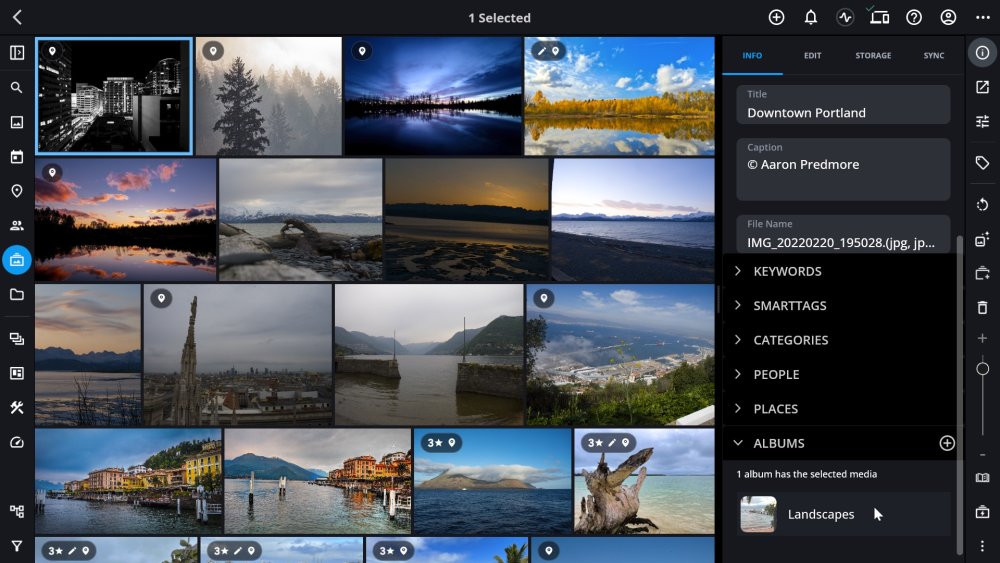The image size is (1000, 563).
Task: Switch to the EDIT tab
Action: point(812,55)
